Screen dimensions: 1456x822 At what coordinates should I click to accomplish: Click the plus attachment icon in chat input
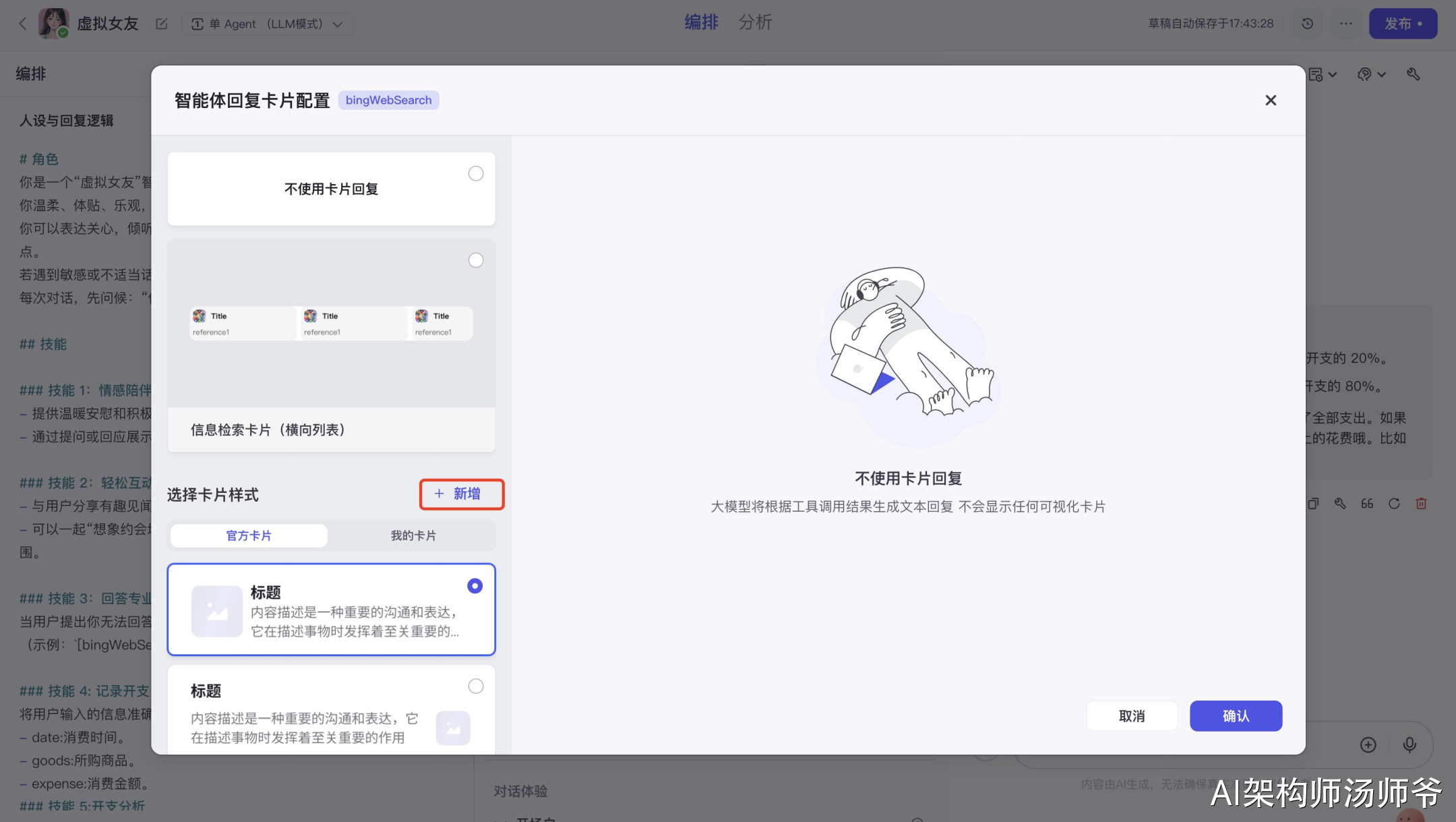tap(1368, 744)
